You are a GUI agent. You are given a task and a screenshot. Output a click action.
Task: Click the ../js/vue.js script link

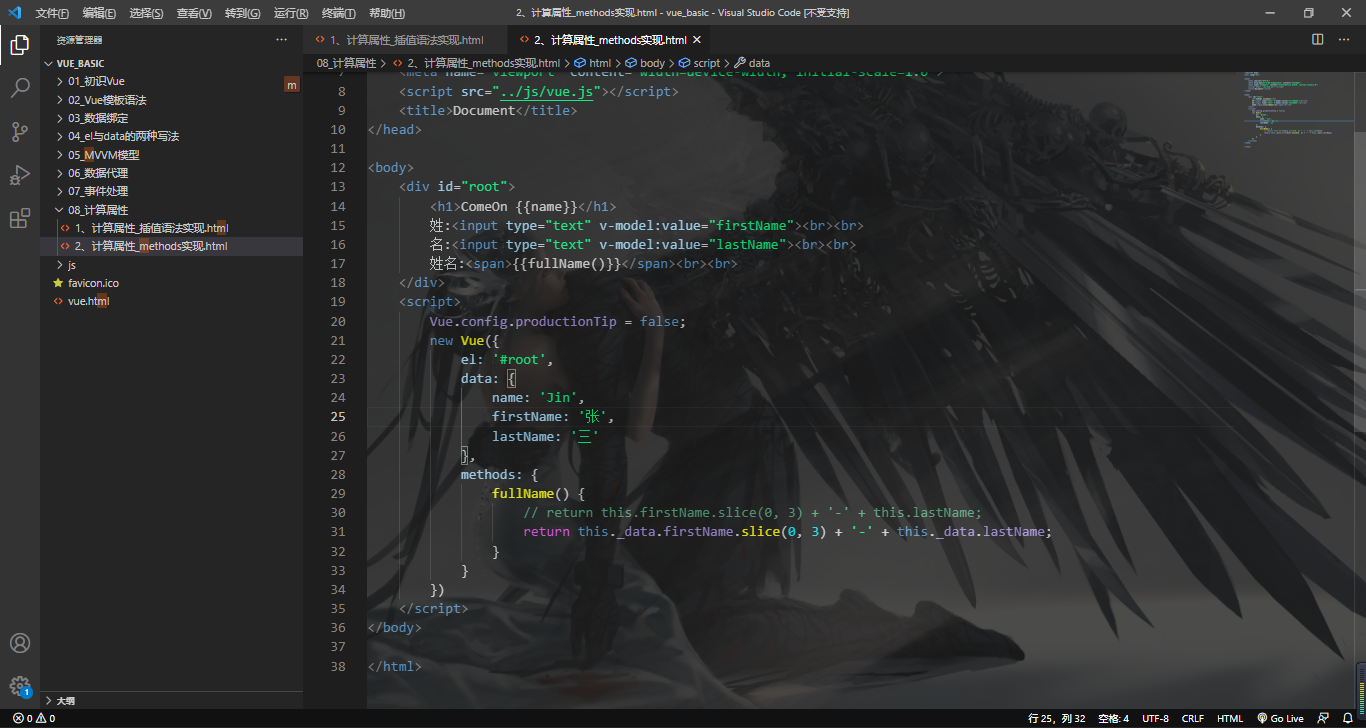pyautogui.click(x=547, y=91)
